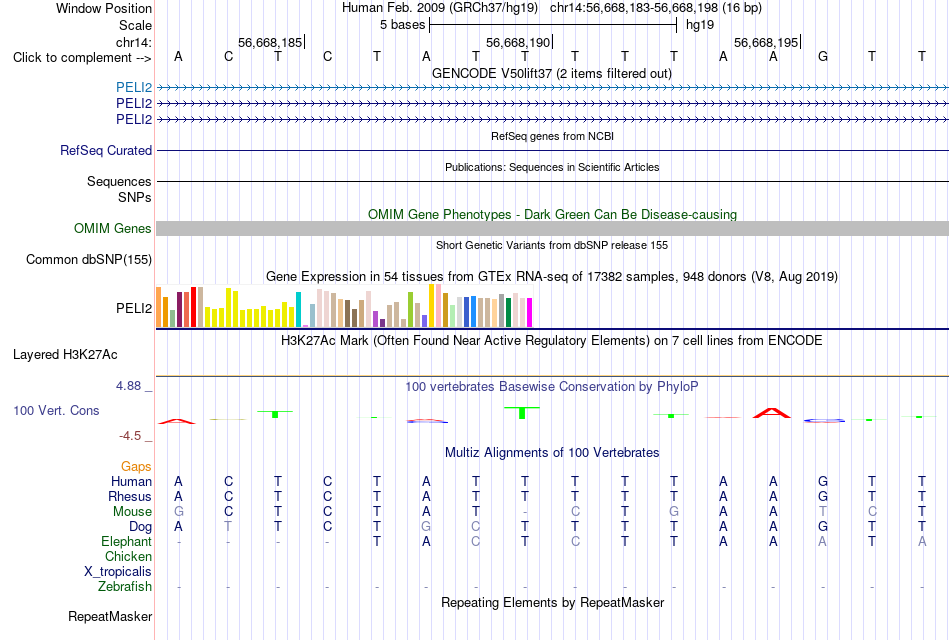Open the GENCODE V50lift37 track title
The height and width of the screenshot is (640, 950).
(551, 73)
